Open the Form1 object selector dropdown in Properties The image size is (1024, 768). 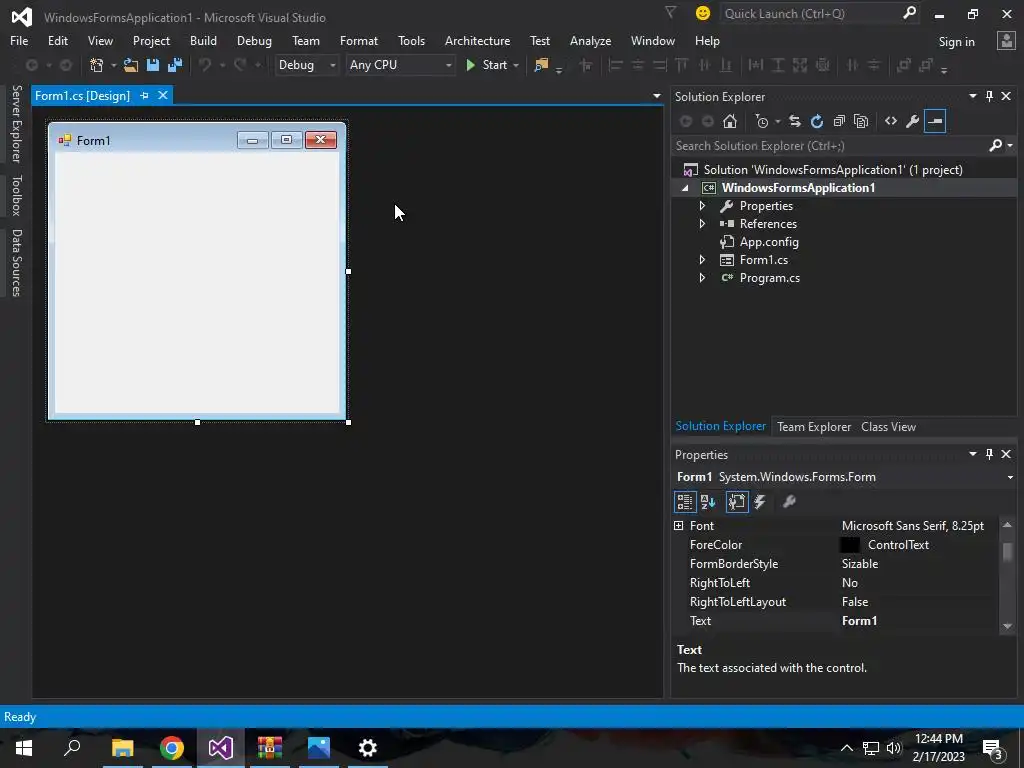(1010, 477)
